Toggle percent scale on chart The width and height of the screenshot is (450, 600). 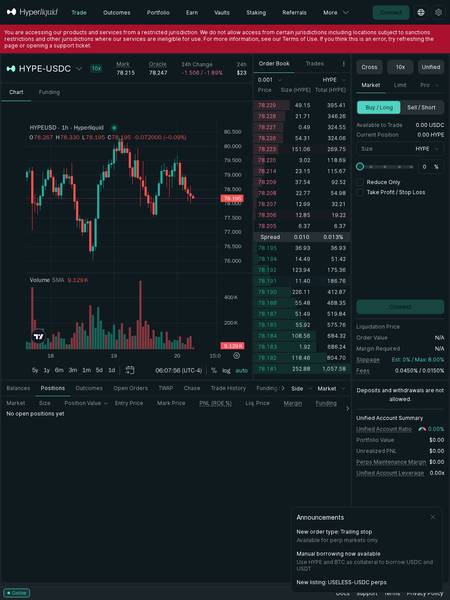tap(214, 370)
